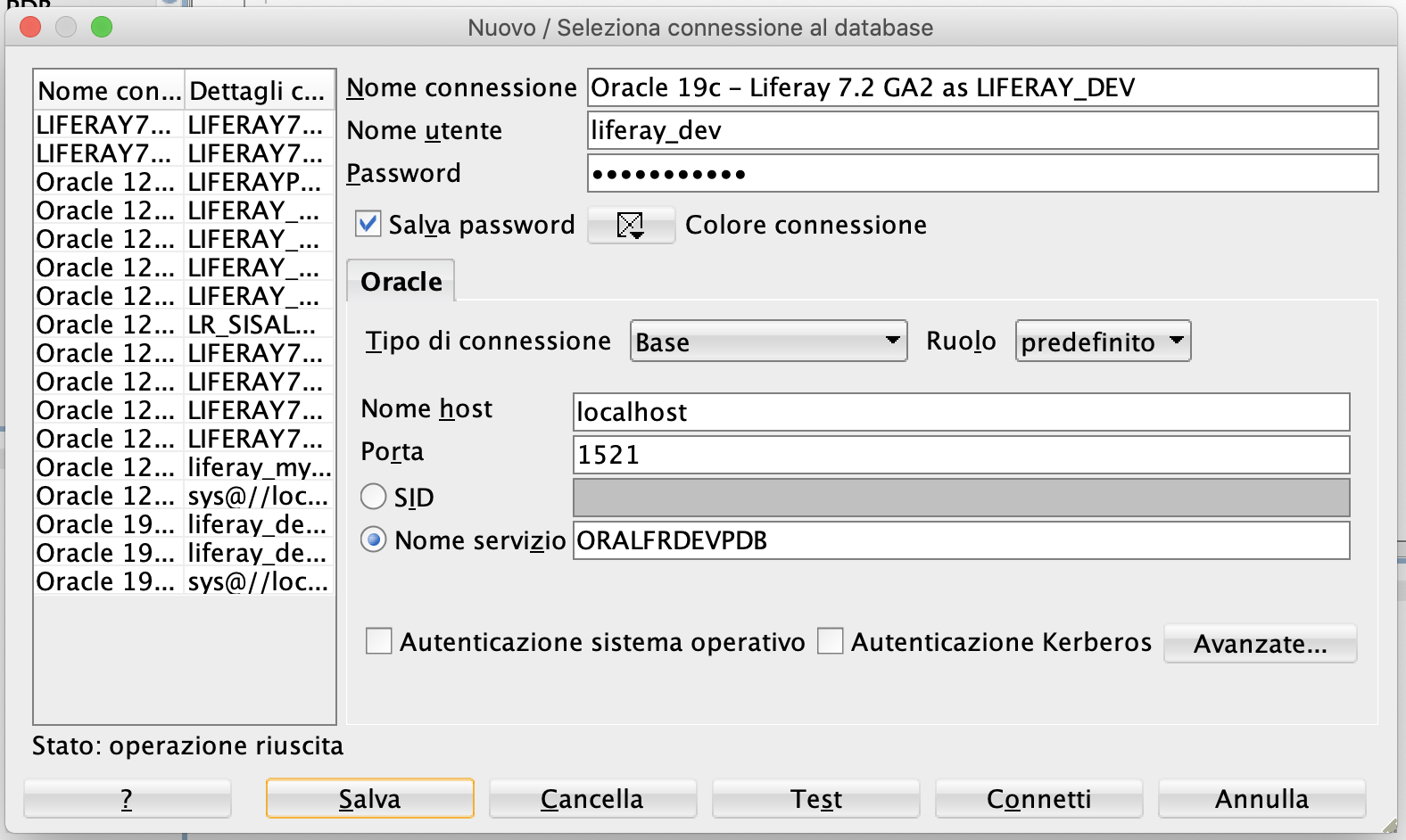This screenshot has height=840, width=1406.
Task: Focus the Nome connessione input field
Action: click(x=982, y=87)
